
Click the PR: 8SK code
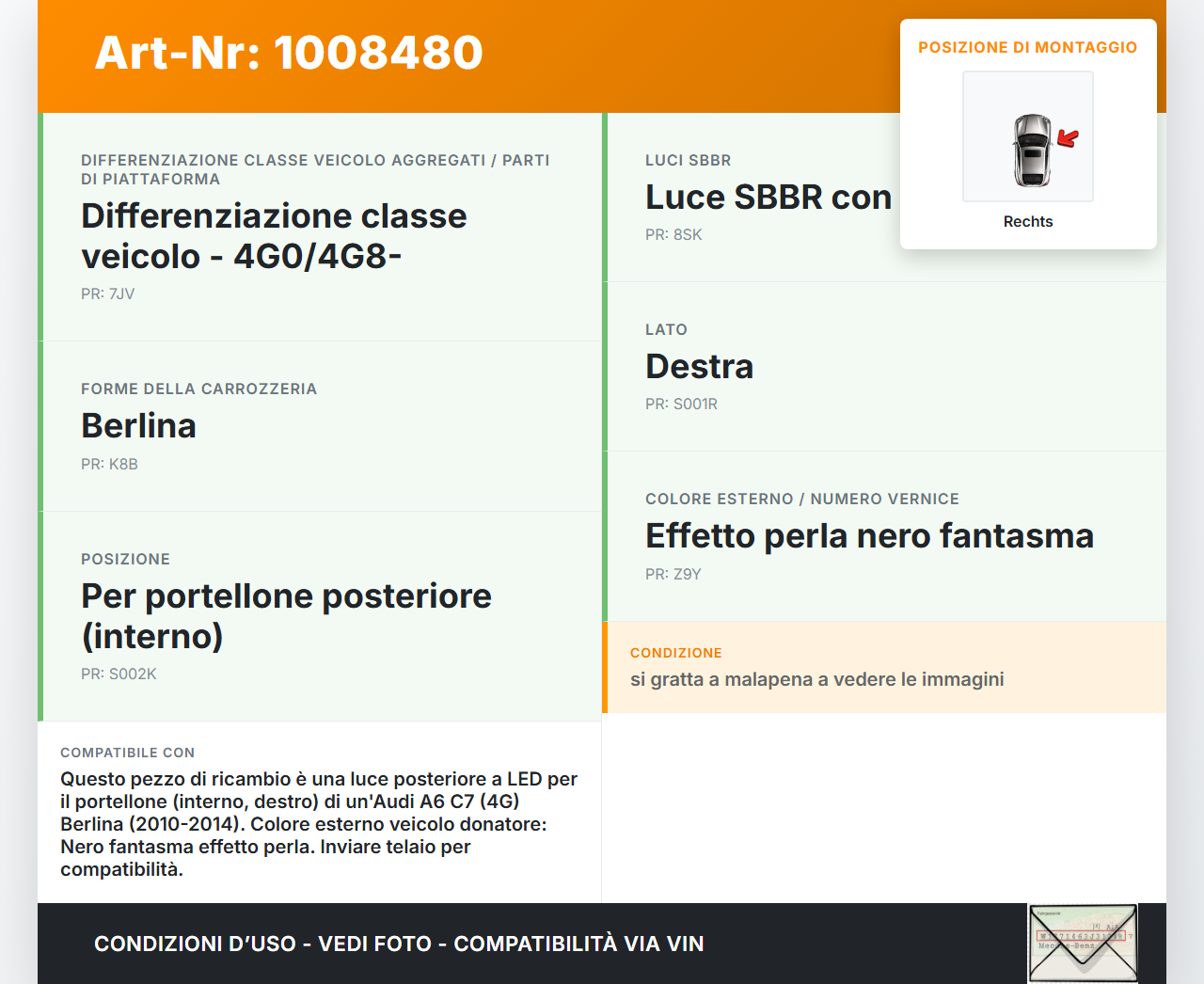coord(673,234)
